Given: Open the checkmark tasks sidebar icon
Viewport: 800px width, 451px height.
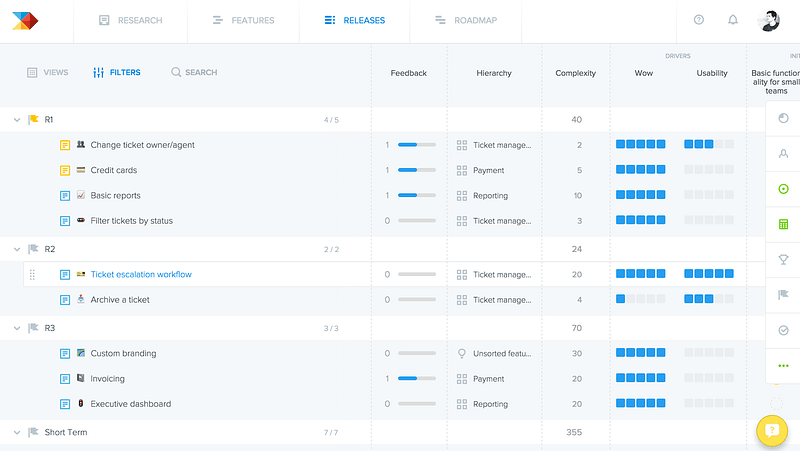Looking at the screenshot, I should 783,330.
